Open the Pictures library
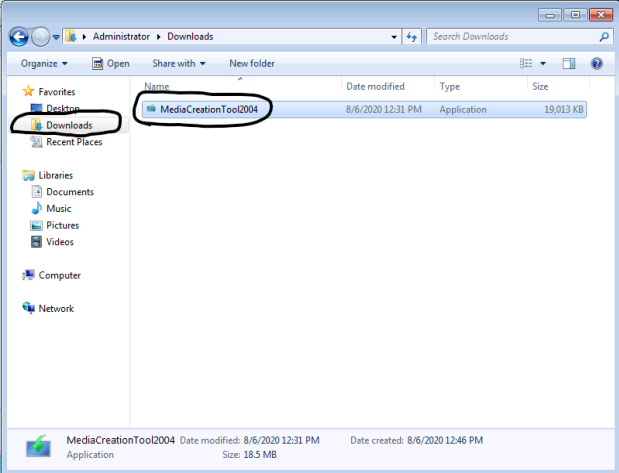Image resolution: width=619 pixels, height=473 pixels. [x=62, y=225]
